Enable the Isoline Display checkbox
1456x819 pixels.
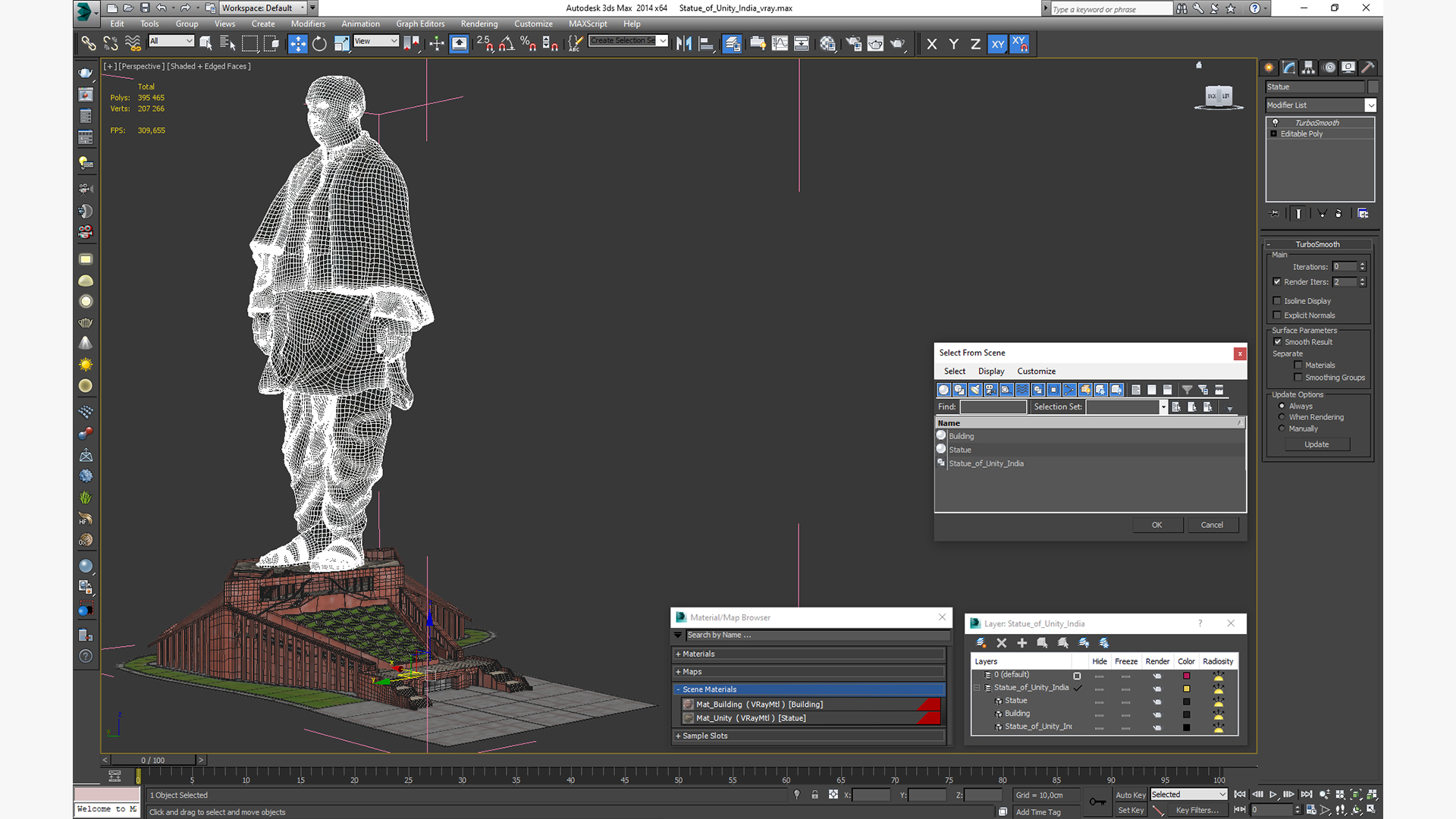(x=1277, y=301)
